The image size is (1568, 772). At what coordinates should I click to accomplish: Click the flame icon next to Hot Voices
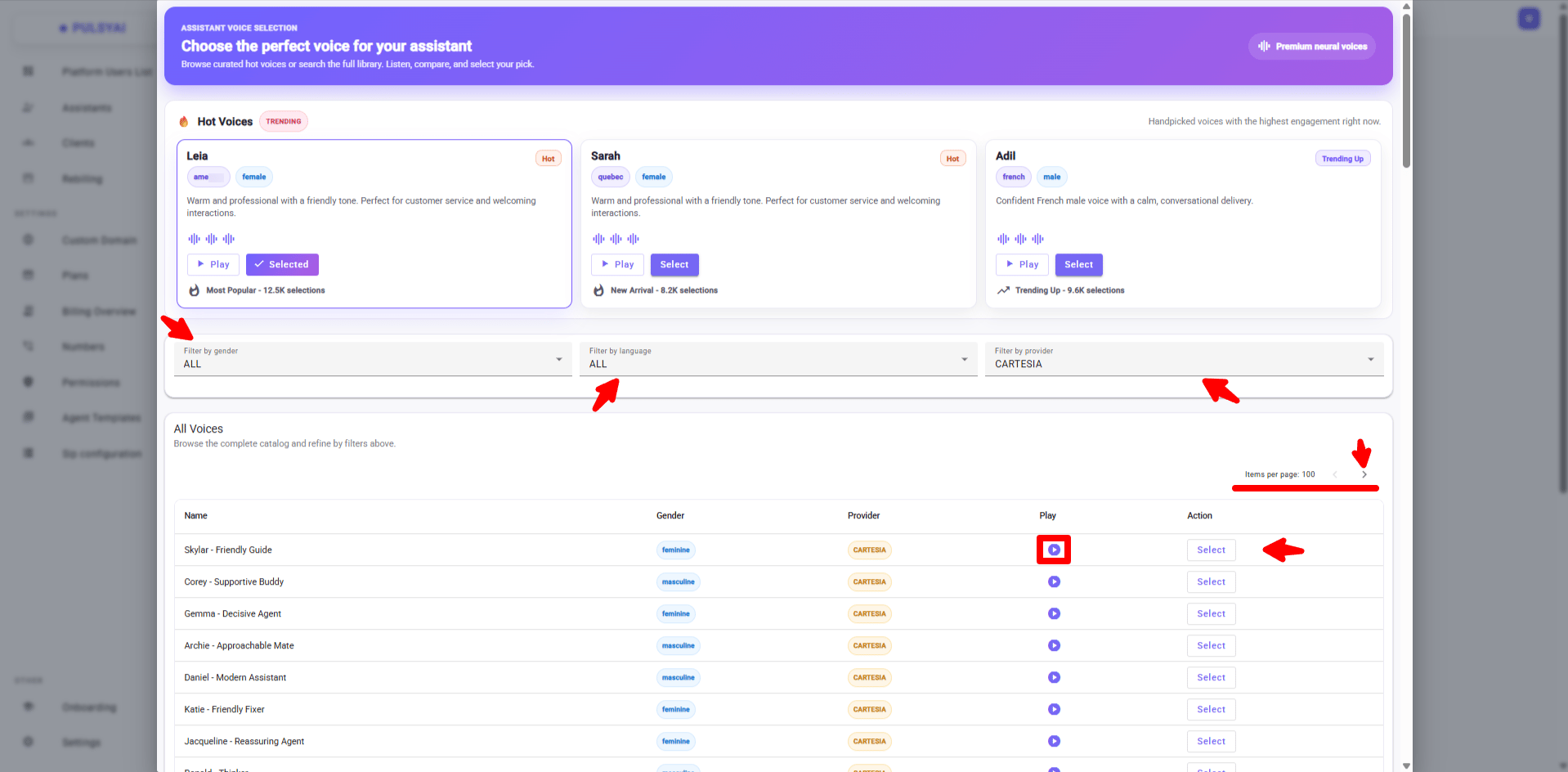click(x=184, y=121)
